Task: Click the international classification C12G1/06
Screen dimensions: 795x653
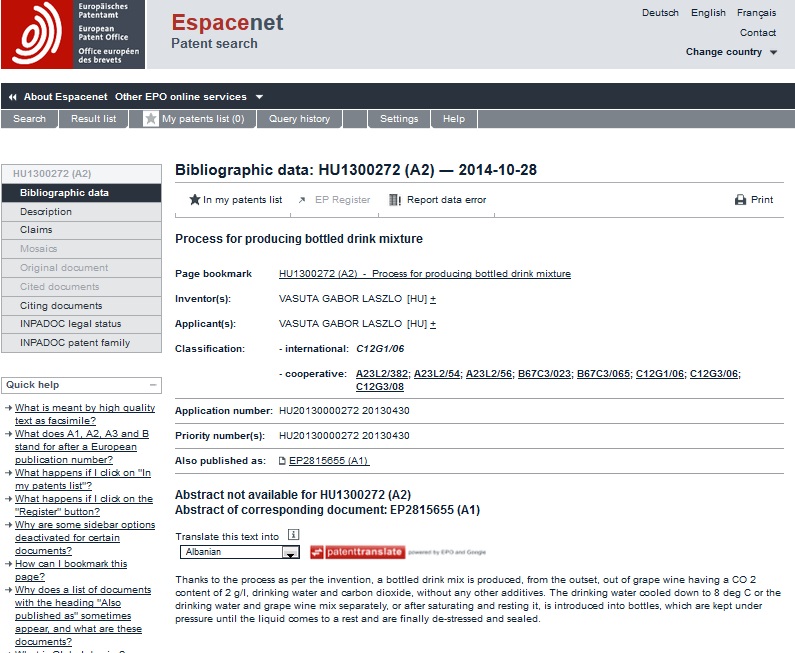Action: (380, 349)
